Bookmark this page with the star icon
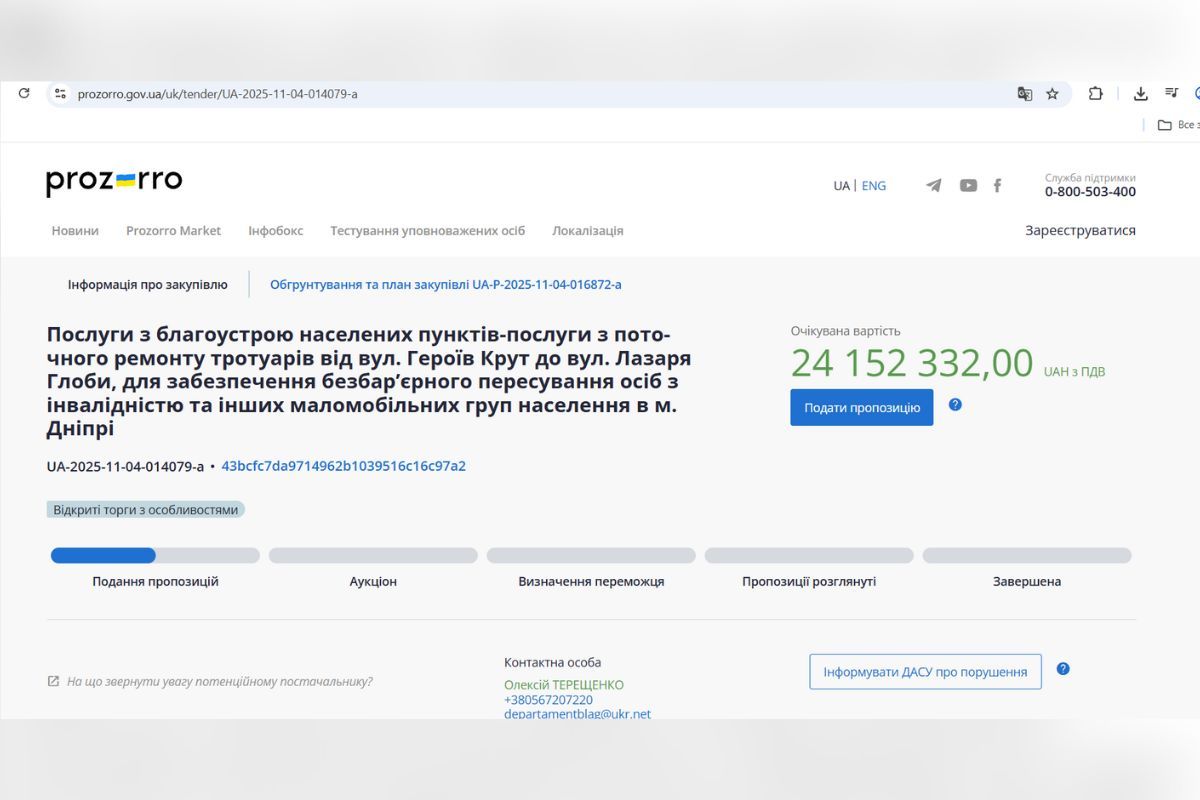Image resolution: width=1200 pixels, height=800 pixels. click(1051, 93)
